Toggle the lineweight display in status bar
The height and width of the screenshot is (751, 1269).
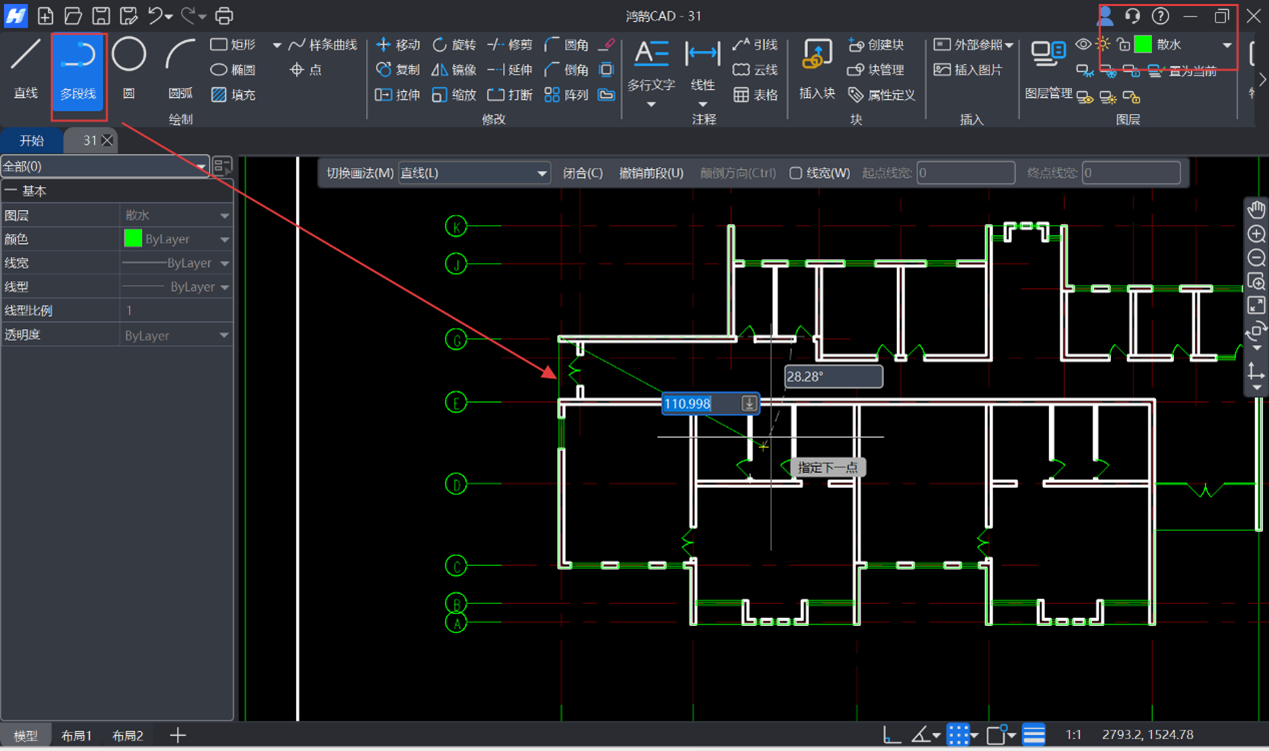[1033, 735]
